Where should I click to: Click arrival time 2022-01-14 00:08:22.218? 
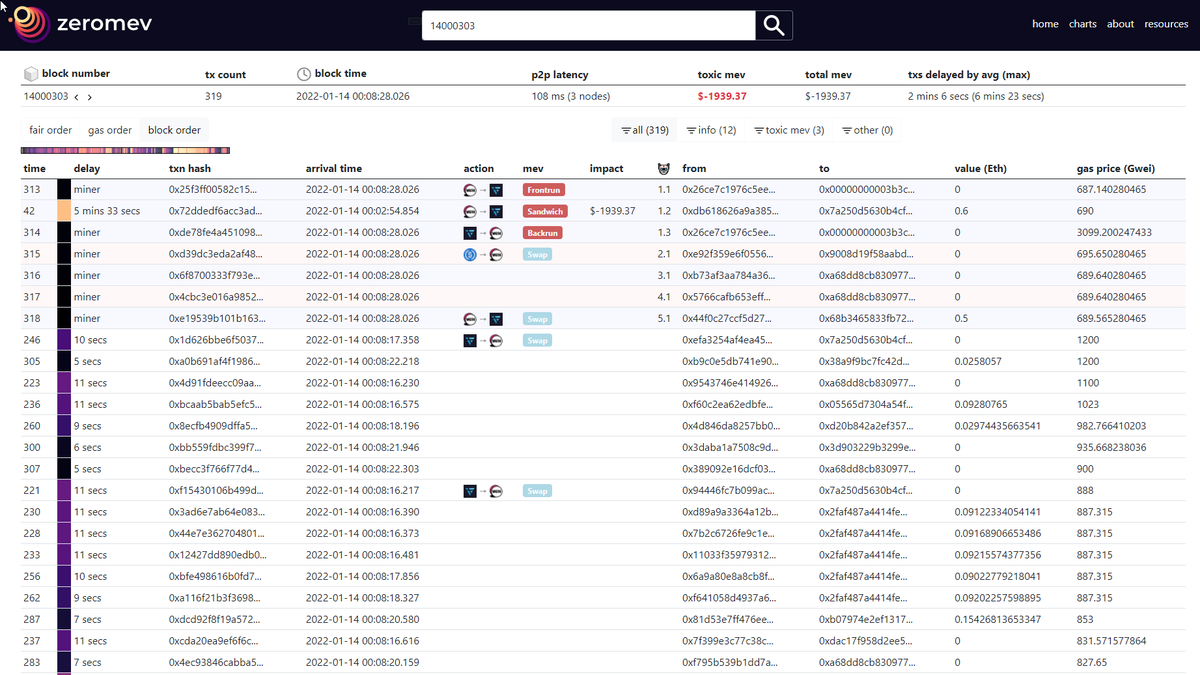click(362, 362)
